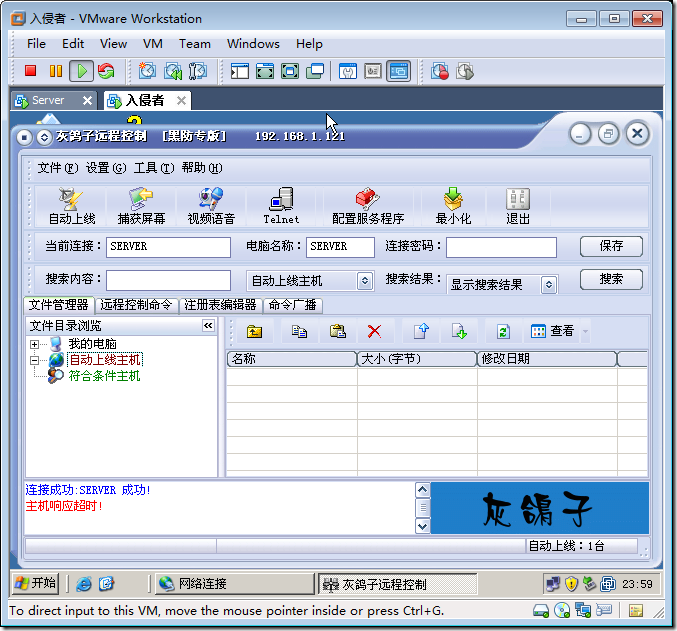Viewport: 677px width, 631px height.
Task: Open 视频语音 video voice tool
Action: (211, 206)
